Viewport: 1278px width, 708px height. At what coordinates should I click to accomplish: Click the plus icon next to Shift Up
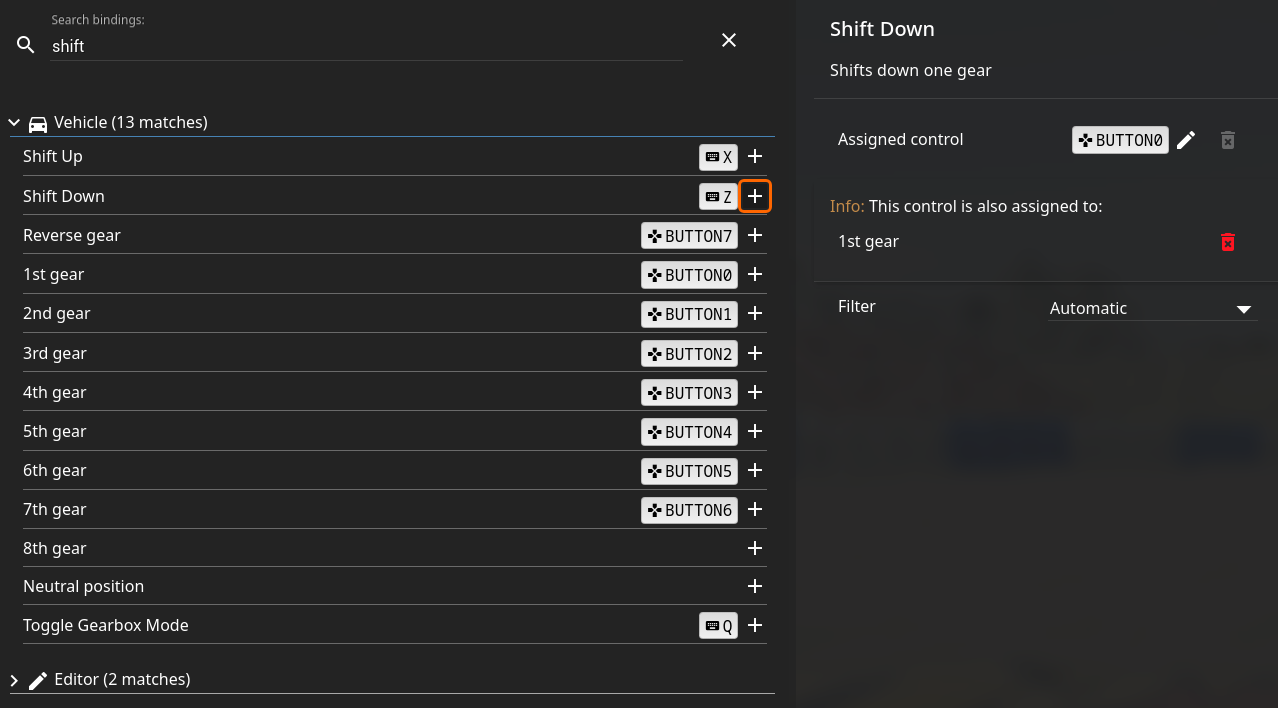755,157
